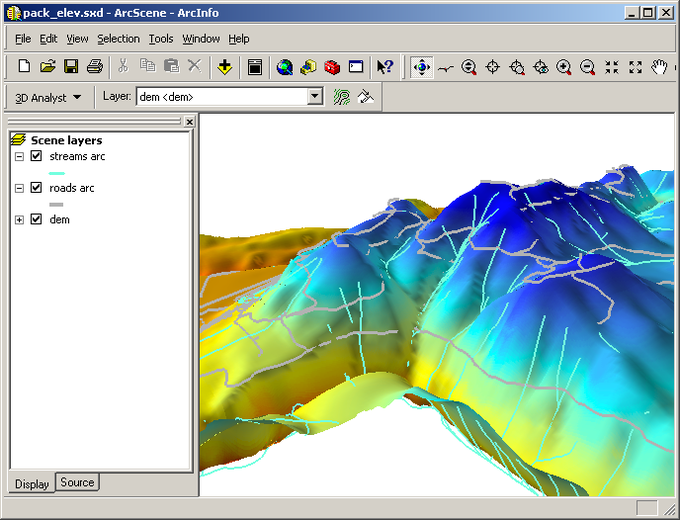Viewport: 680px width, 520px height.
Task: Open ArcCatalog from the toolbar
Action: (x=308, y=67)
